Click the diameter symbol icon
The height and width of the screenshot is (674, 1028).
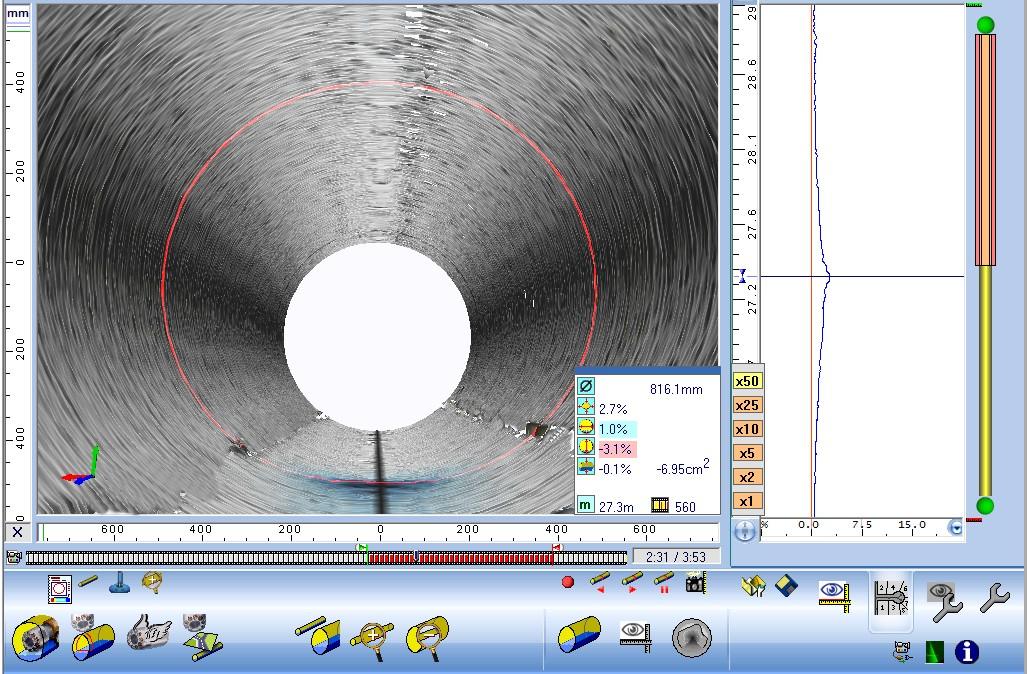coord(585,387)
